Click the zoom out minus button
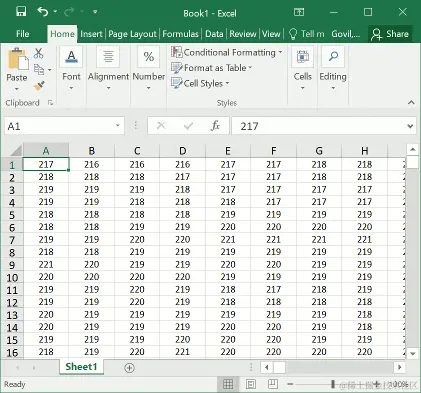Image resolution: width=421 pixels, height=393 pixels. 290,384
